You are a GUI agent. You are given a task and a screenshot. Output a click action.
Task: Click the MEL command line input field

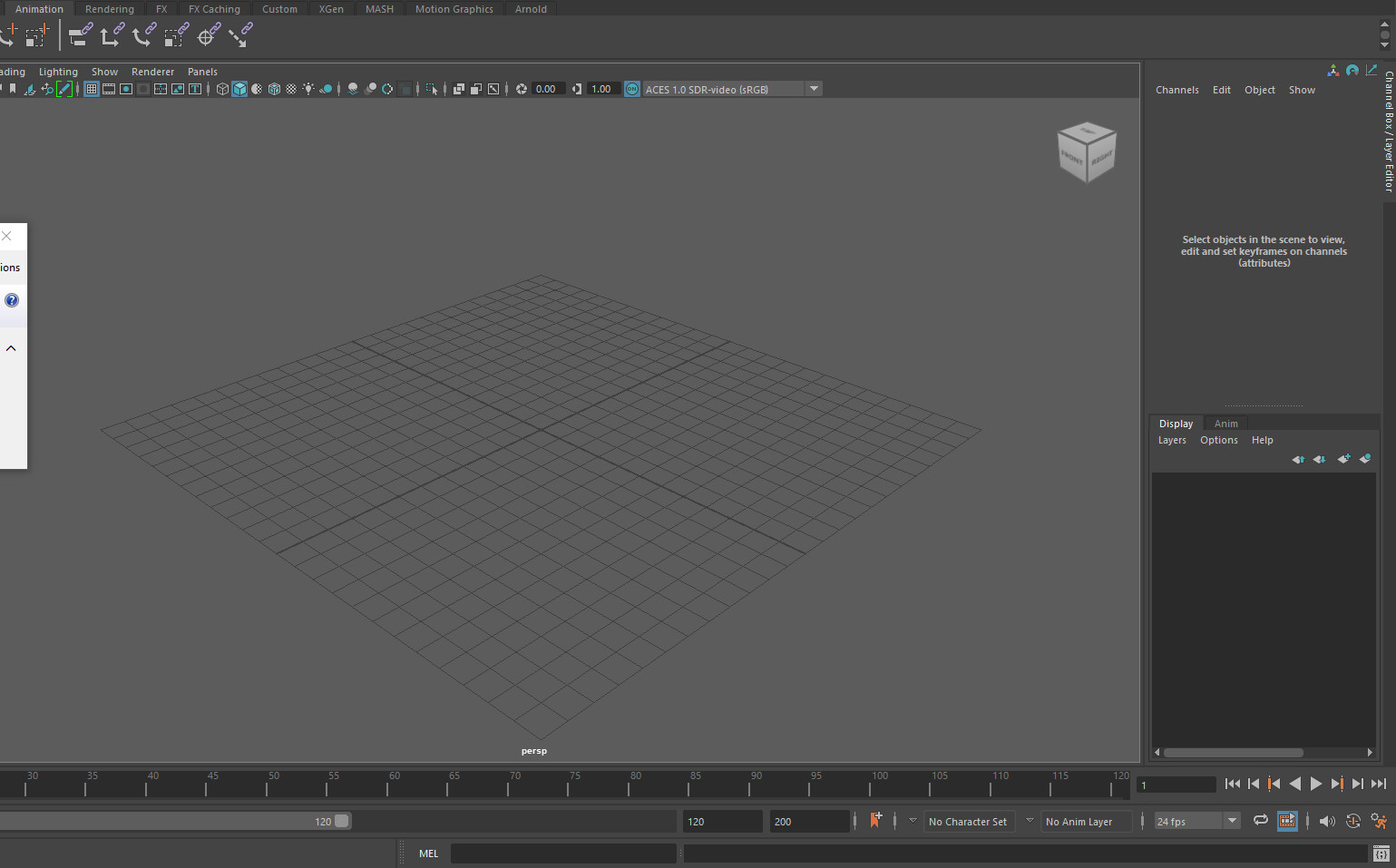pos(562,853)
